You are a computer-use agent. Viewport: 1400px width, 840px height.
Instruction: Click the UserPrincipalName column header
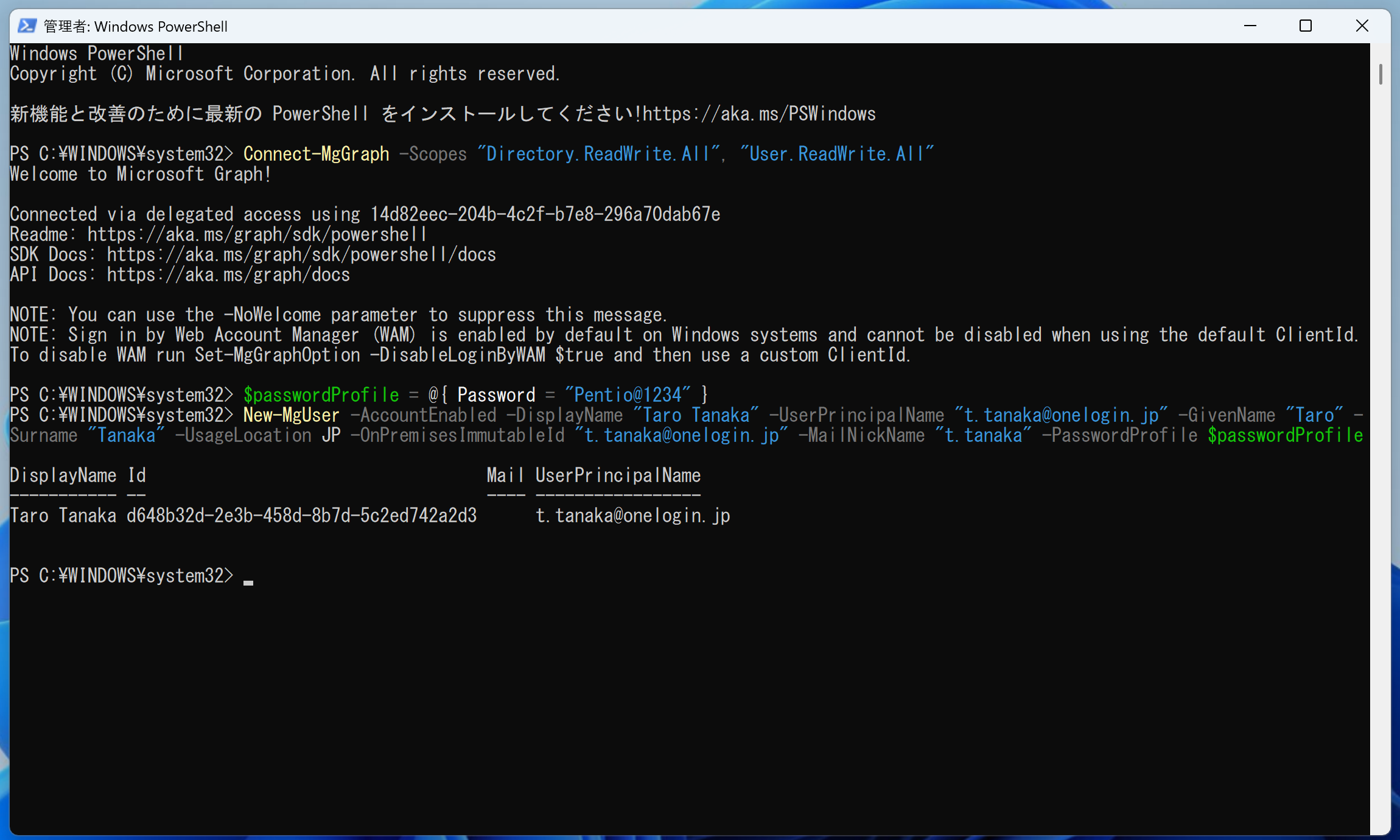pyautogui.click(x=618, y=475)
